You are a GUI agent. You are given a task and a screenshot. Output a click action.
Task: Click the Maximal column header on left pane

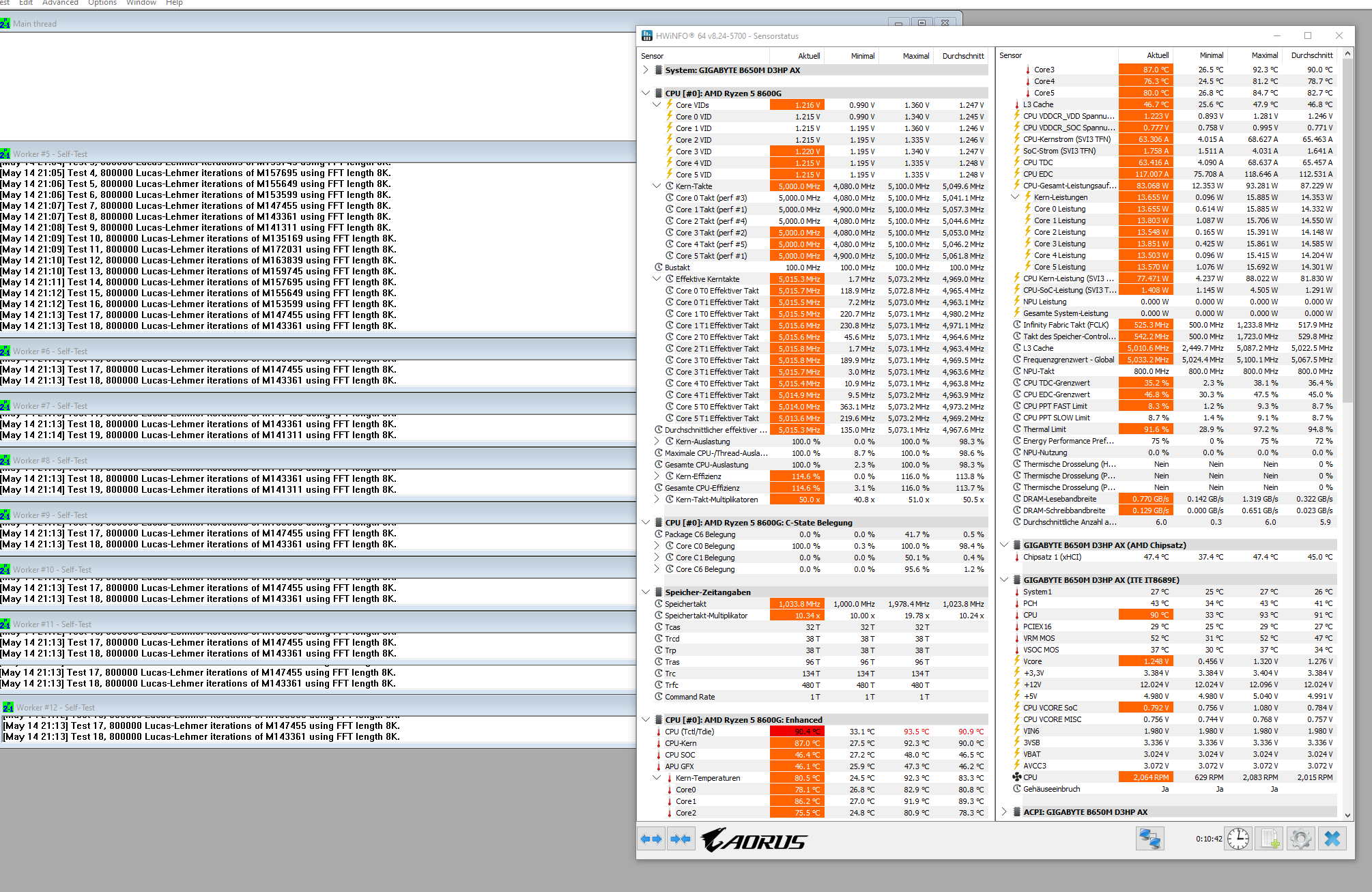click(x=915, y=56)
